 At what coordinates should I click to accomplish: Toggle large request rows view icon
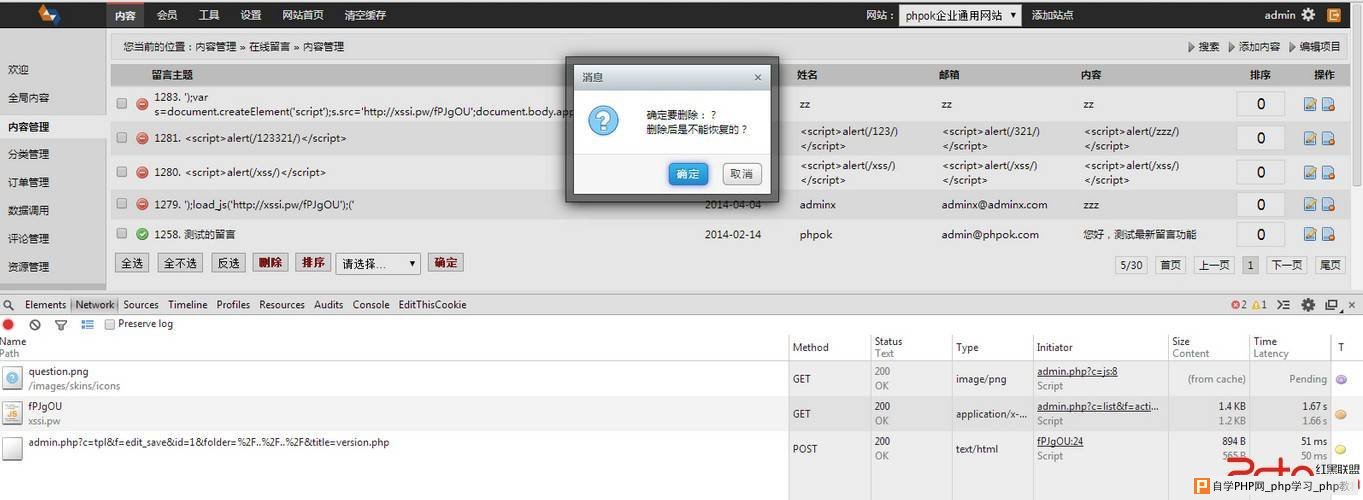coord(87,324)
